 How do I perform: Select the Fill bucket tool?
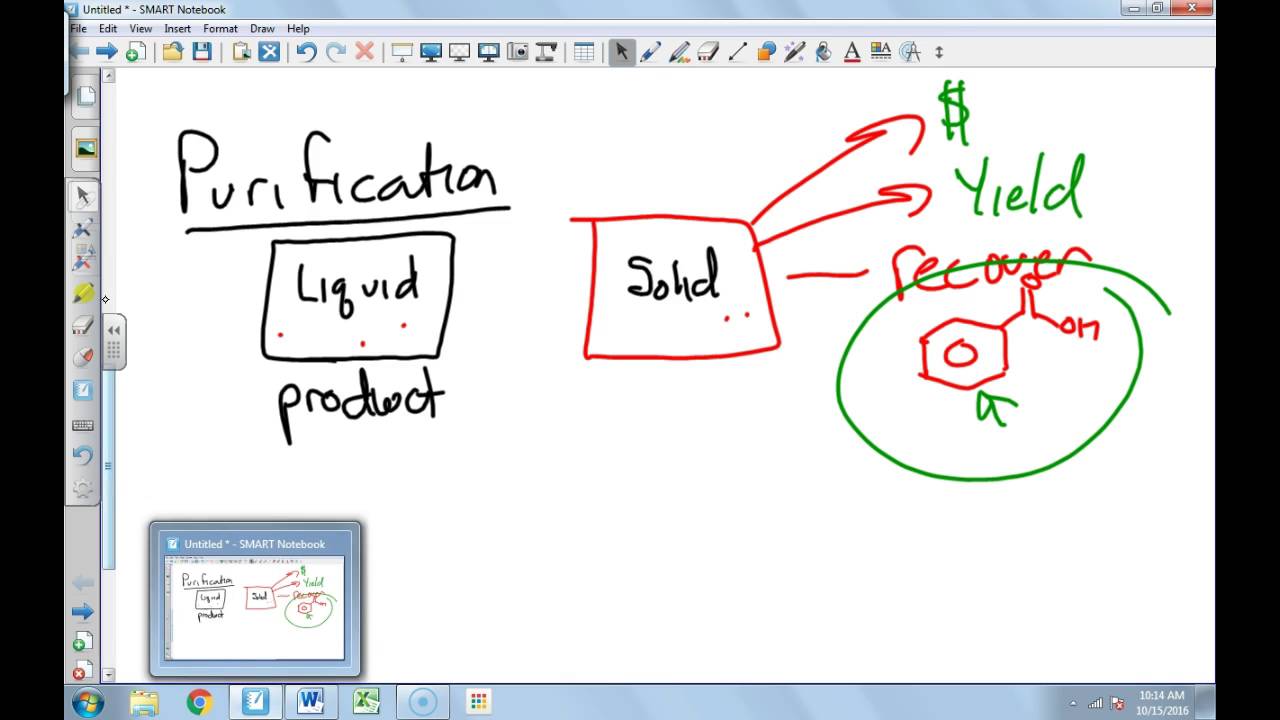(823, 52)
